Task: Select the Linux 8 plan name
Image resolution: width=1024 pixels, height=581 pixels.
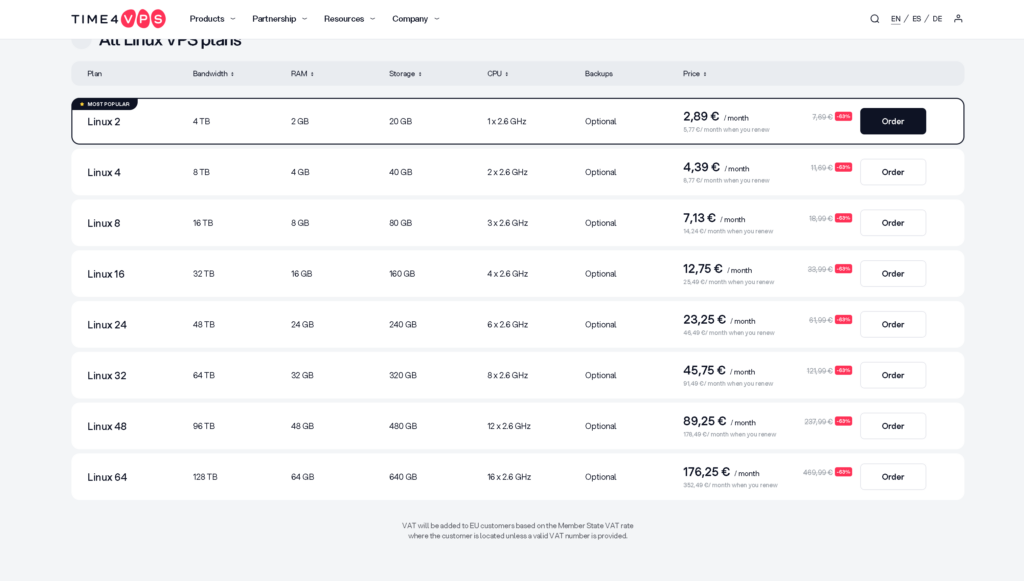Action: tap(104, 223)
